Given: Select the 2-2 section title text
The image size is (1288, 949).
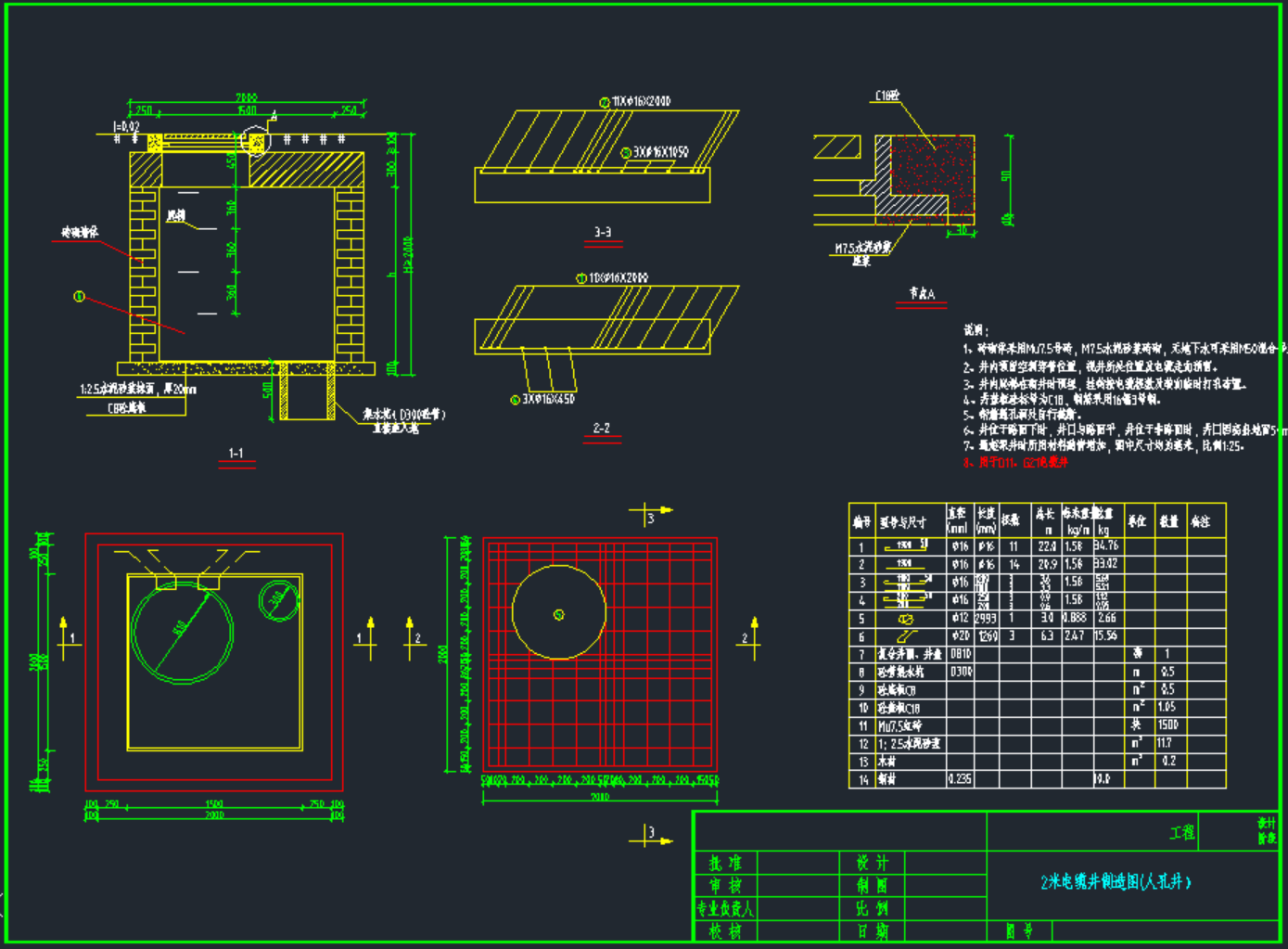Looking at the screenshot, I should coord(602,429).
